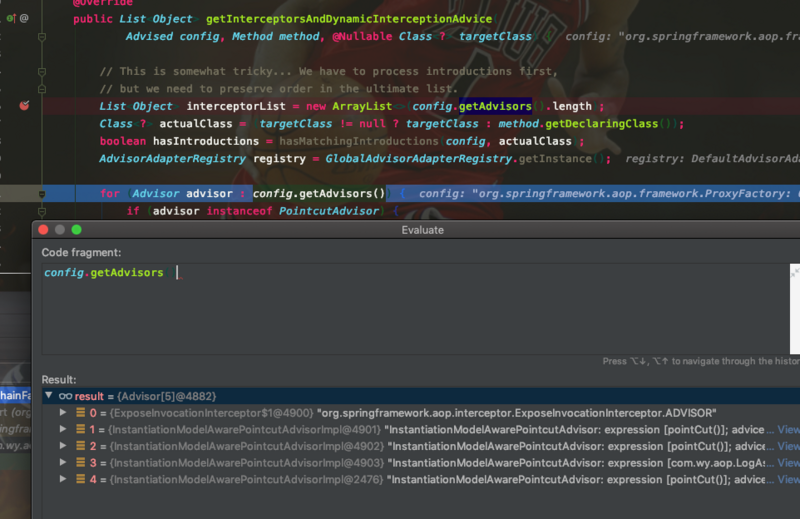Viewport: 800px width, 519px height.
Task: Select the ExposeInvocationInterceptor.ADVISOR string value
Action: 517,413
